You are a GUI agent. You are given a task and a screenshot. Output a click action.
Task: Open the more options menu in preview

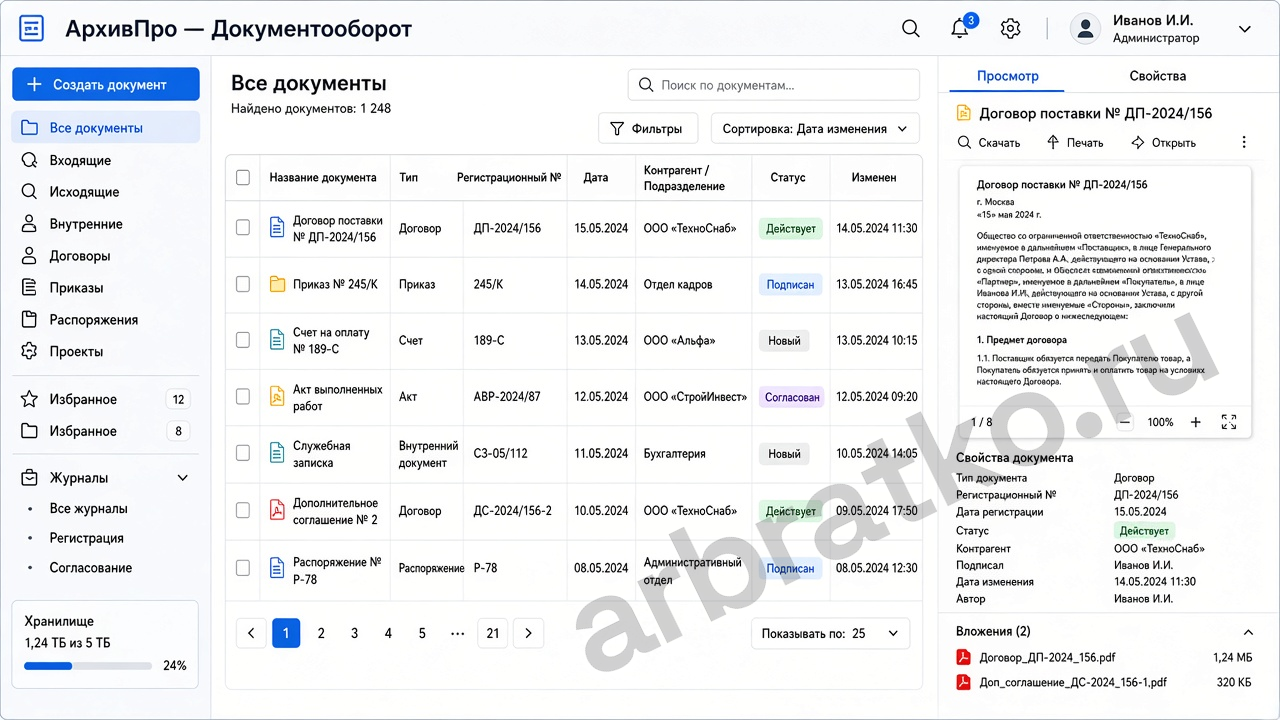[1244, 142]
